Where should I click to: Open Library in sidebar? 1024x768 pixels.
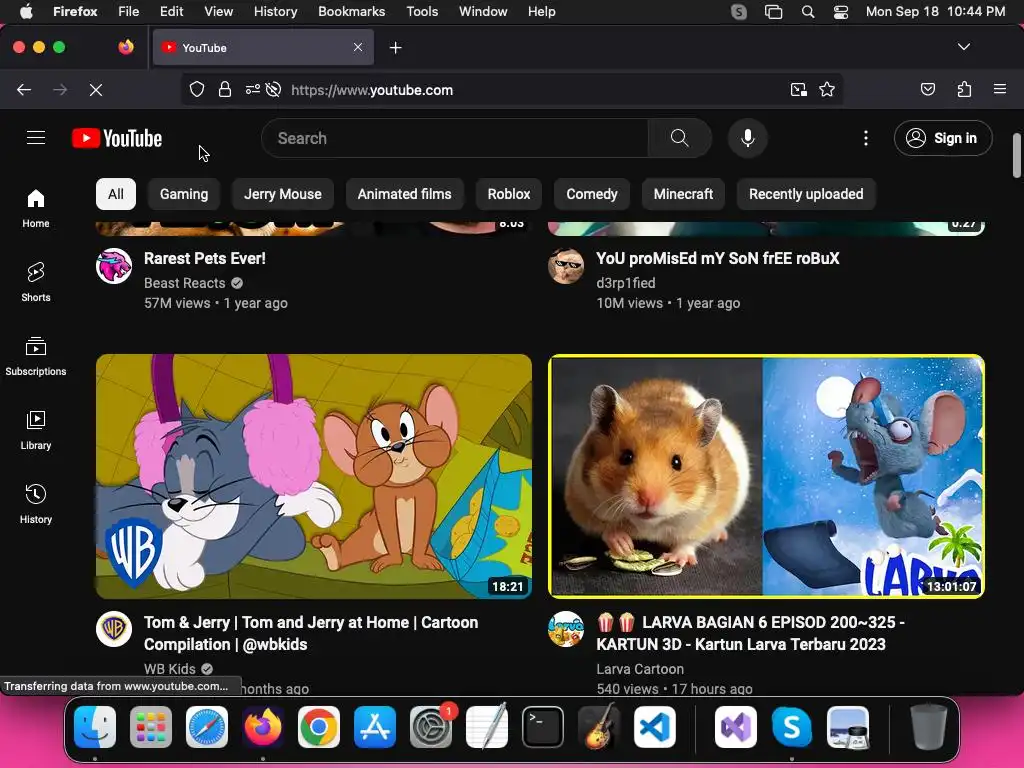coord(36,430)
